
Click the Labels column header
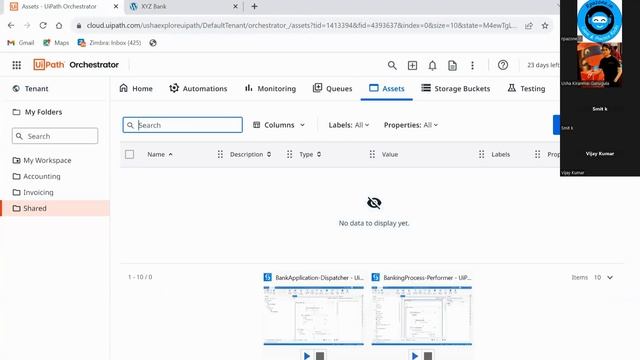coord(500,154)
